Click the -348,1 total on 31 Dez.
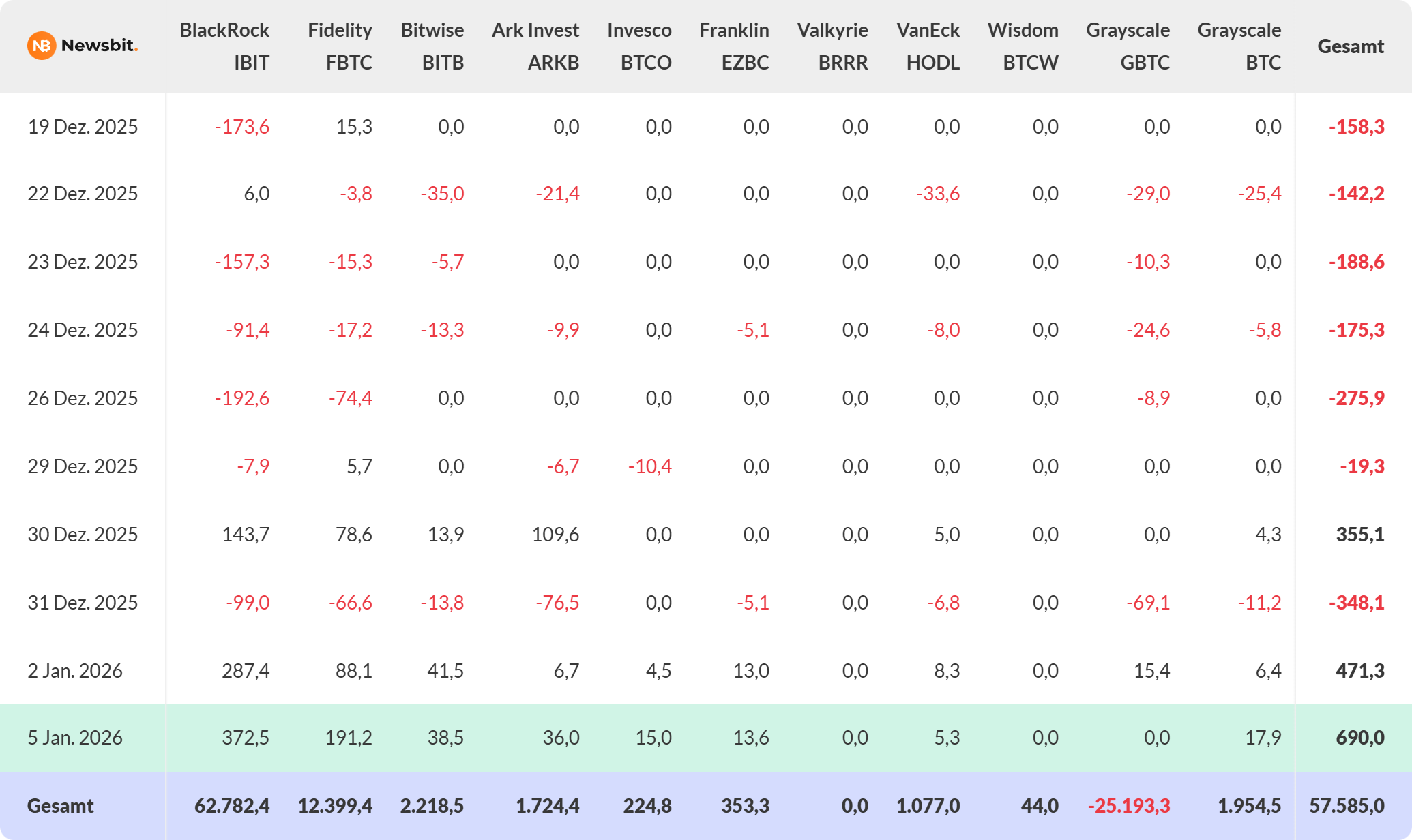This screenshot has height=840, width=1412. (1356, 603)
